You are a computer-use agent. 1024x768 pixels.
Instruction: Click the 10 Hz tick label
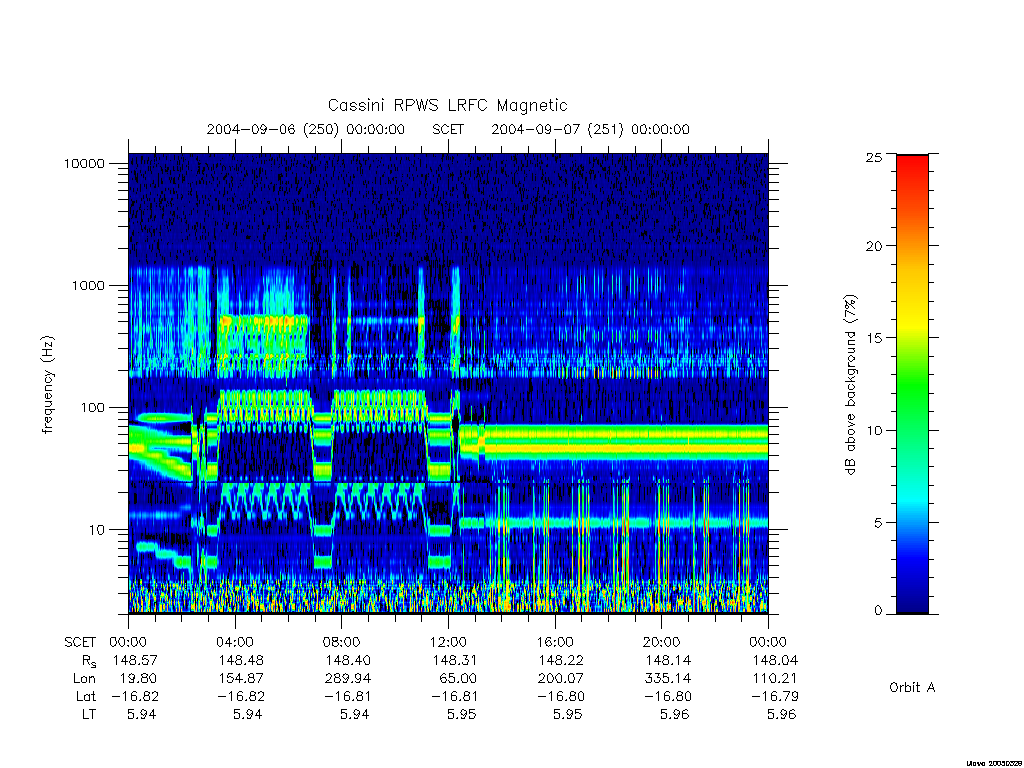coord(96,530)
